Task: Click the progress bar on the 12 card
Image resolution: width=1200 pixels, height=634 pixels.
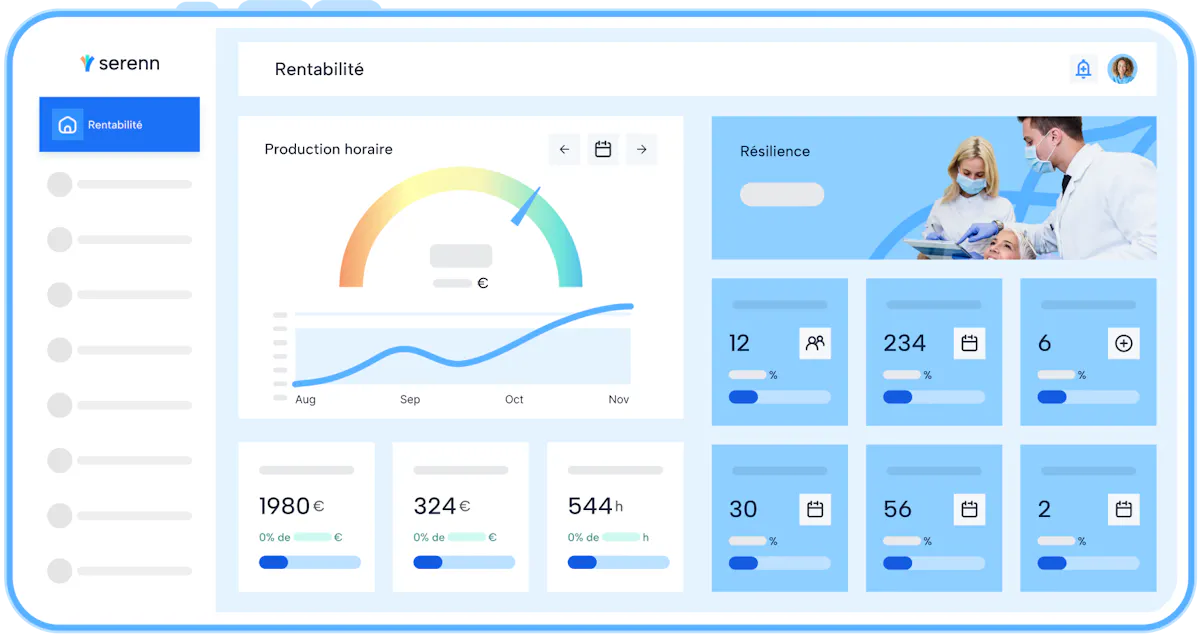Action: [779, 397]
